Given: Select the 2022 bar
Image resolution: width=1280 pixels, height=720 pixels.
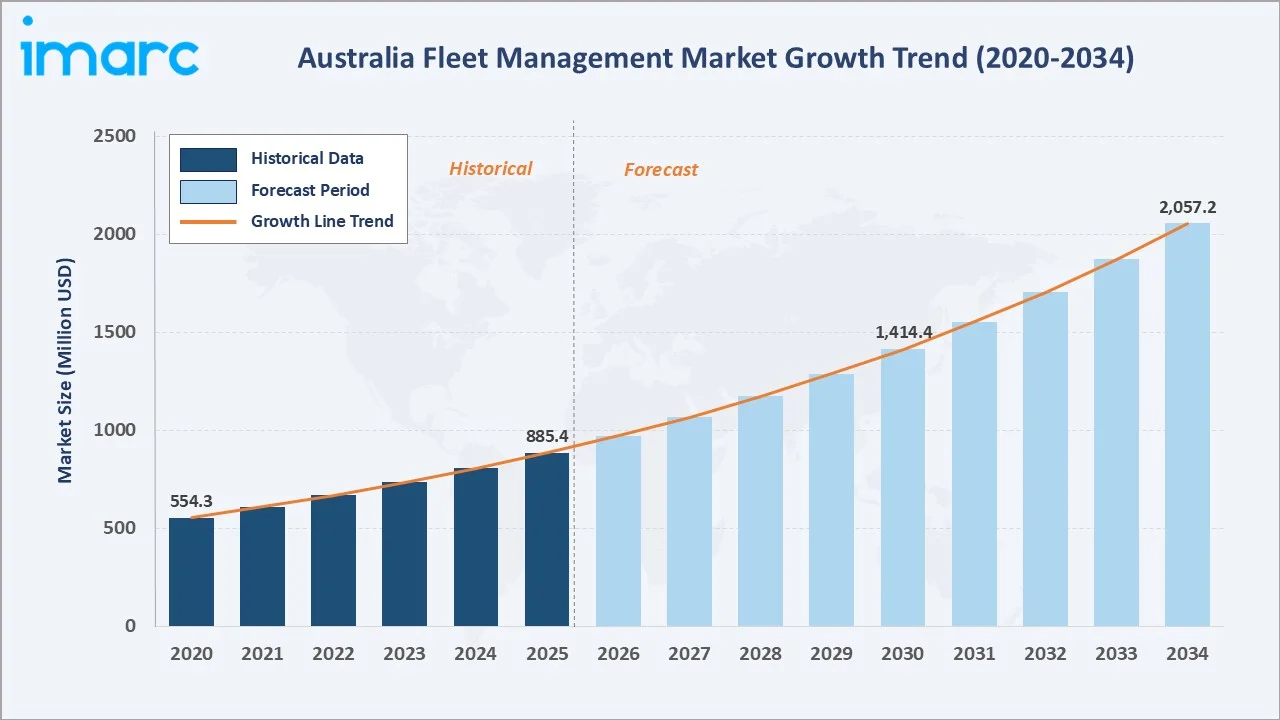Looking at the screenshot, I should point(333,561).
